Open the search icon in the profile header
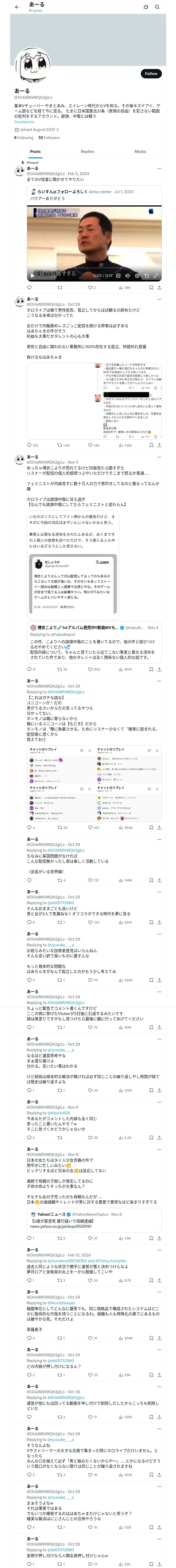 [x=157, y=7]
